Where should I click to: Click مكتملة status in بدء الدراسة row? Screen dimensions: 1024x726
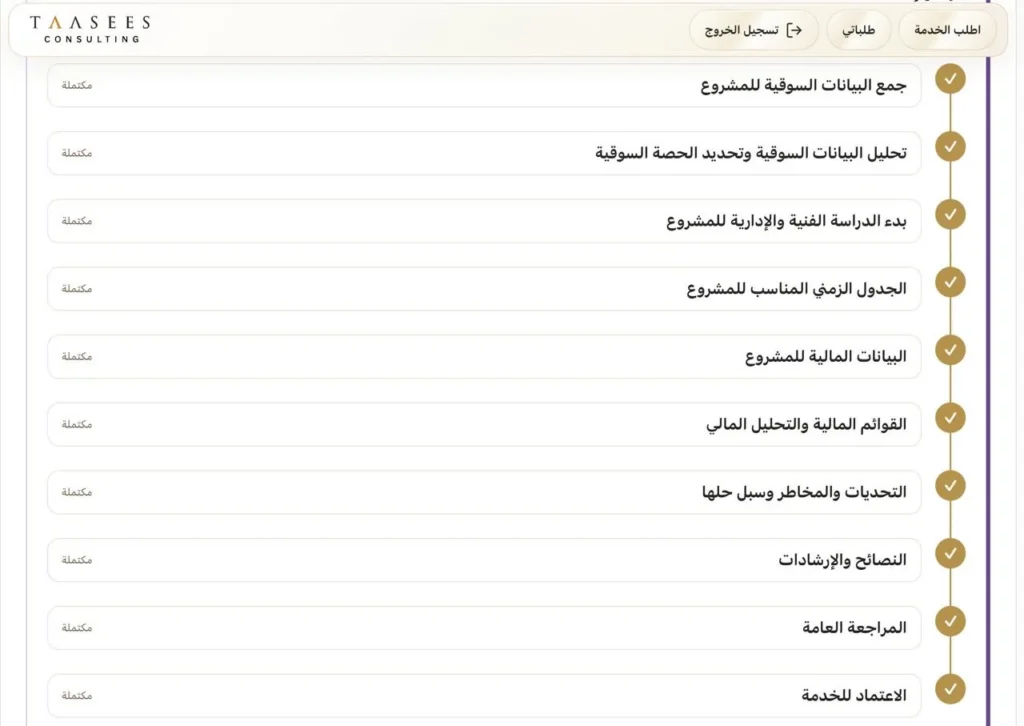click(77, 221)
